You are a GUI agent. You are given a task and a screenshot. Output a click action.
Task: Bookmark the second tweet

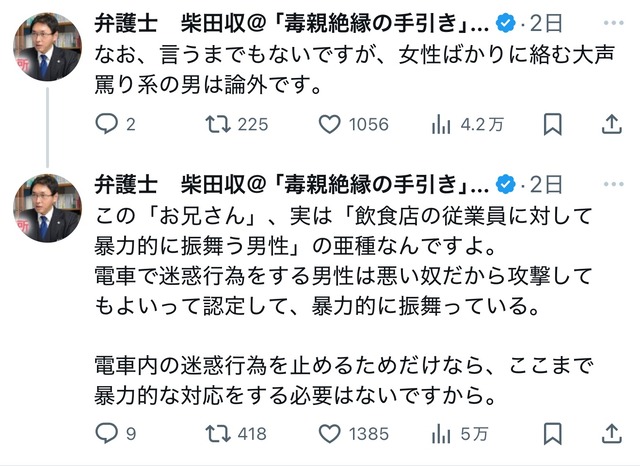coord(553,433)
